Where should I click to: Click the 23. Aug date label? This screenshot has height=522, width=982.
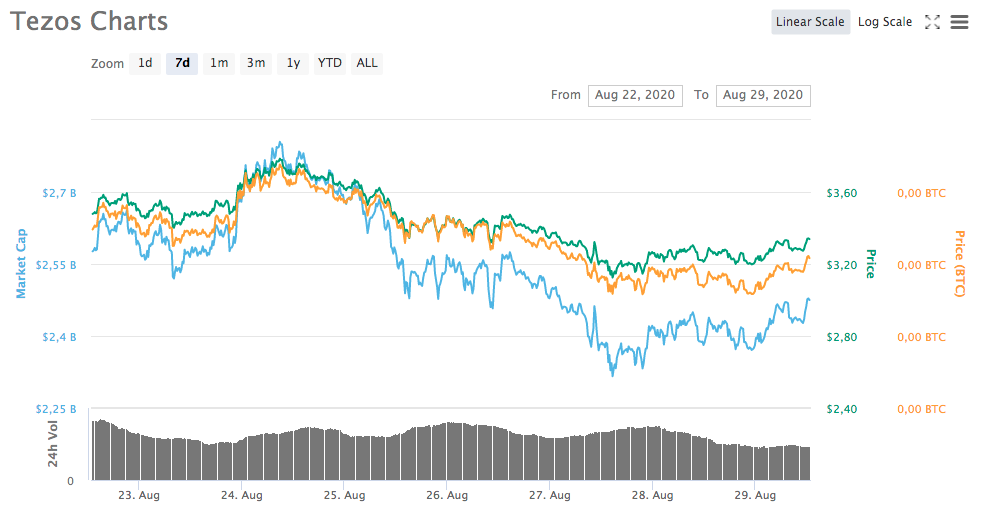point(138,495)
